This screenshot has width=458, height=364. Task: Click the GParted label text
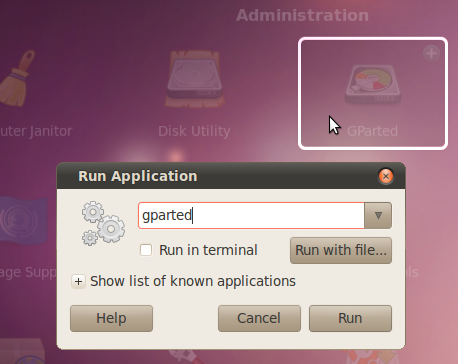(373, 131)
